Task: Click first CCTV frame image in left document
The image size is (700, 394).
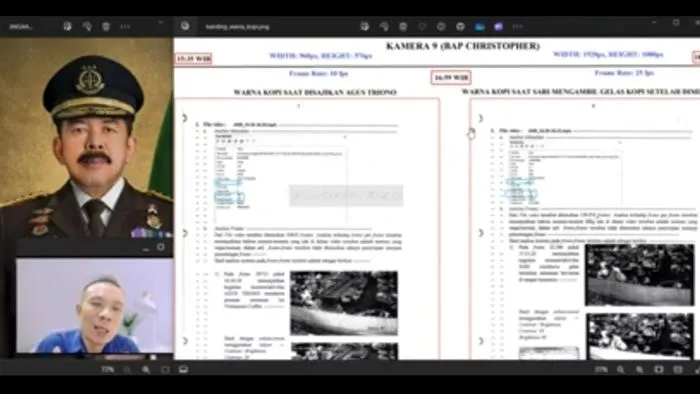Action: coord(344,303)
